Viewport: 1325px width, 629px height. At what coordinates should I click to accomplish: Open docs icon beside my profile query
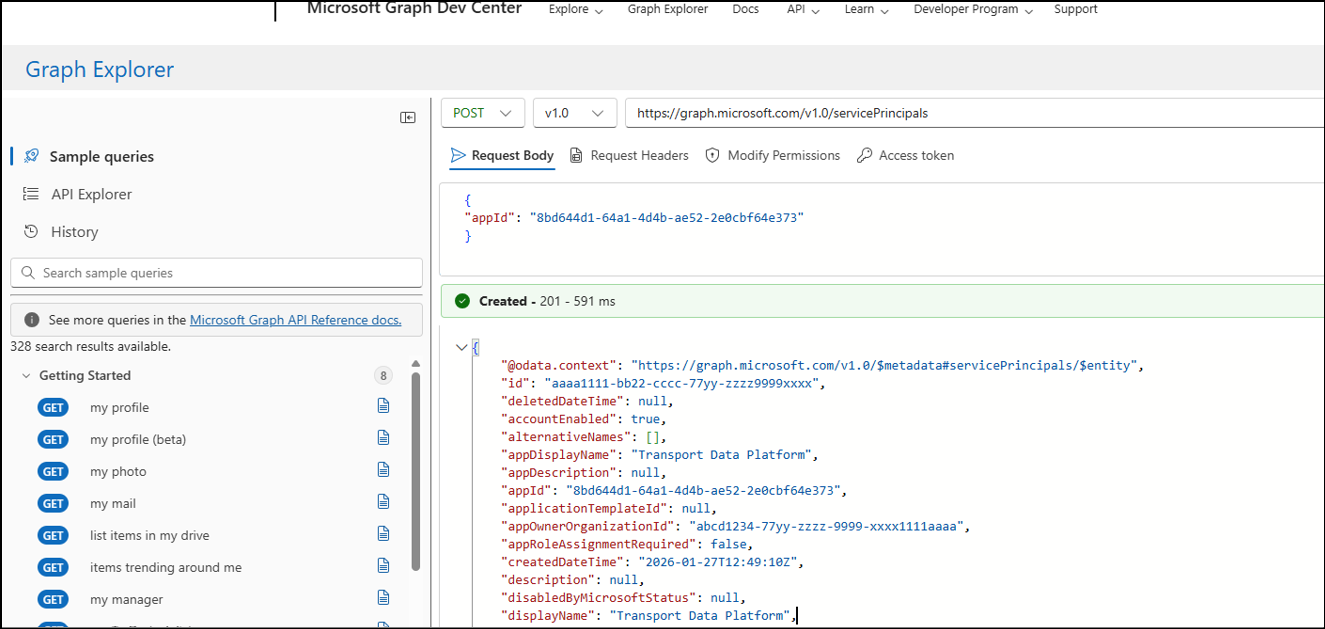pos(383,407)
